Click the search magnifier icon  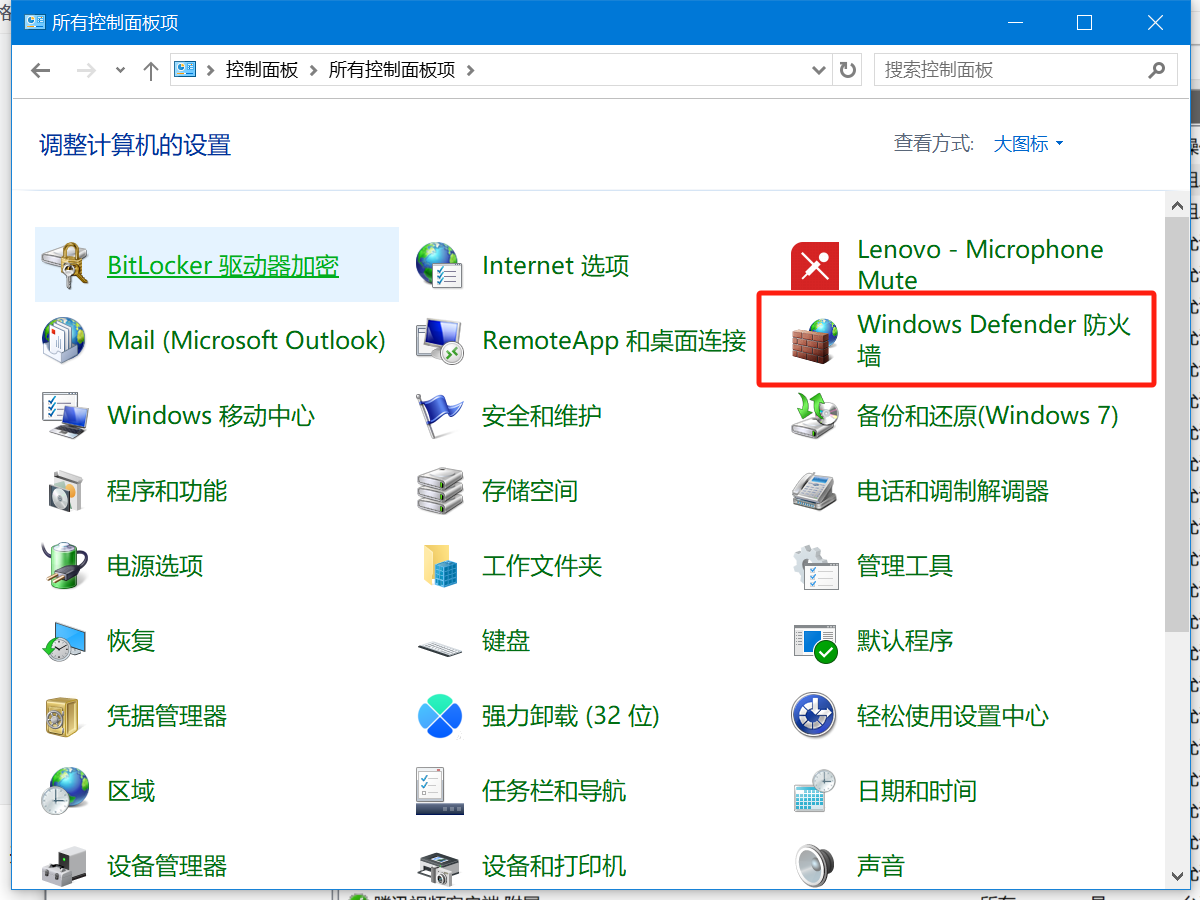pyautogui.click(x=1157, y=70)
